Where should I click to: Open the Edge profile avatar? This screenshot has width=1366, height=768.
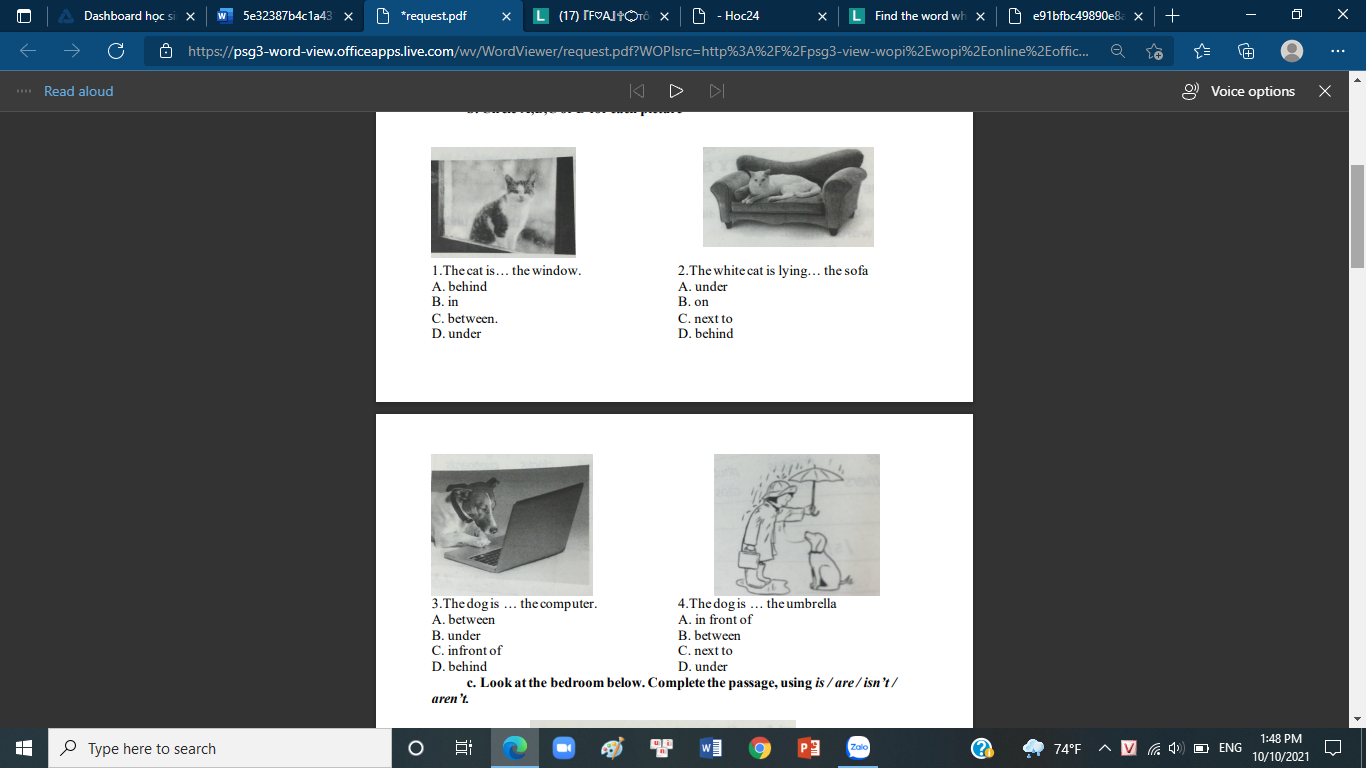click(x=1292, y=51)
